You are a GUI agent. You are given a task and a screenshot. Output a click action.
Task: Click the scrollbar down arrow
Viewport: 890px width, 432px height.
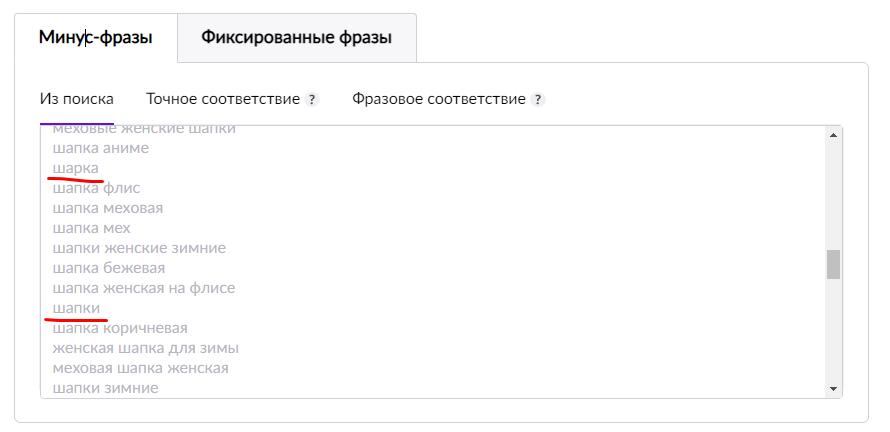click(833, 388)
